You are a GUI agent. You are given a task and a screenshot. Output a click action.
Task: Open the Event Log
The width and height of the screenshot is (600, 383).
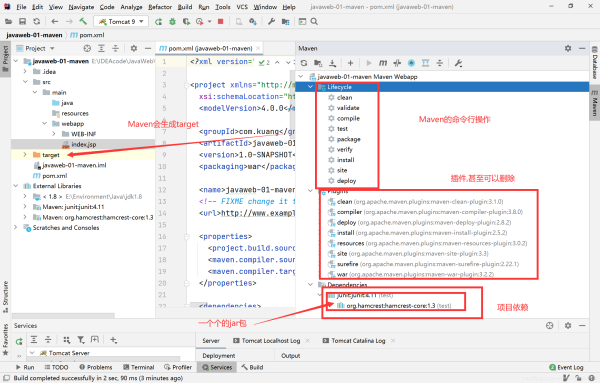pos(566,367)
